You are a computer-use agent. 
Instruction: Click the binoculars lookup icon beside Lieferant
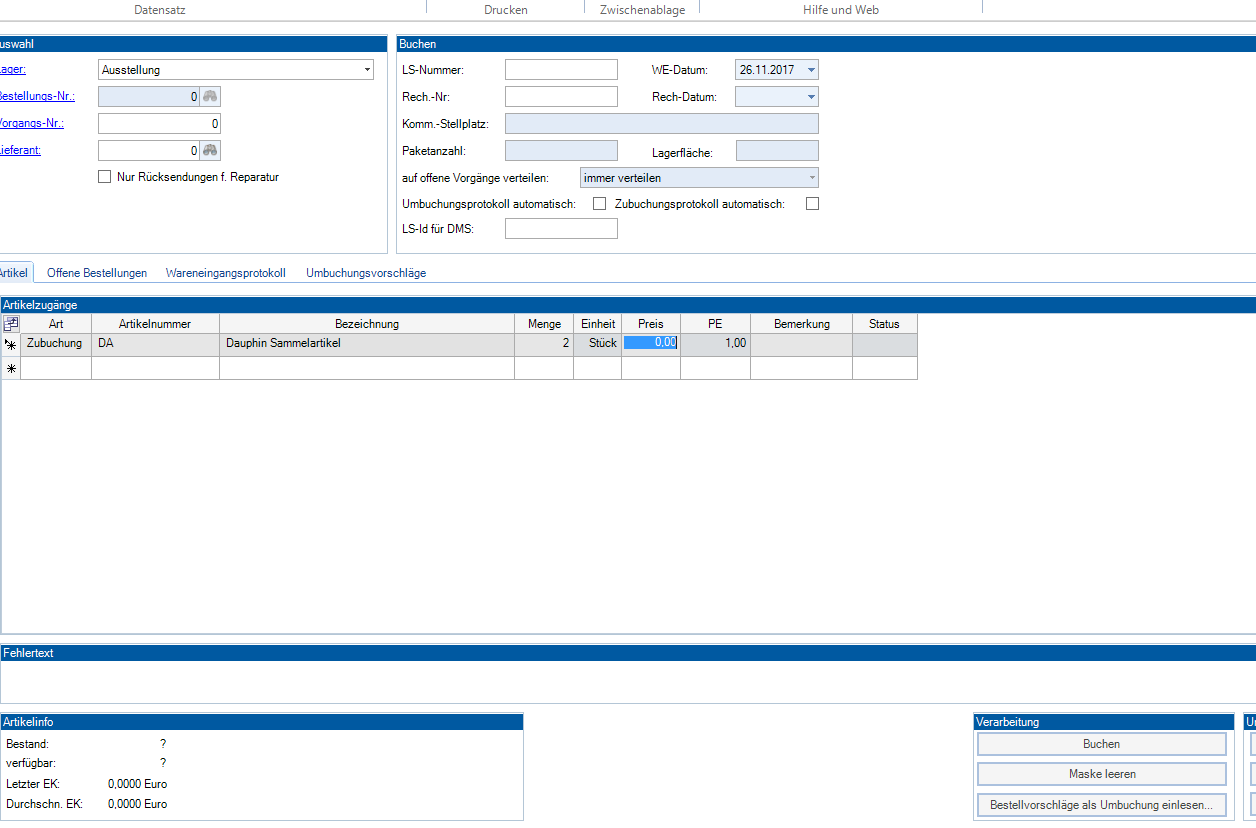(210, 151)
